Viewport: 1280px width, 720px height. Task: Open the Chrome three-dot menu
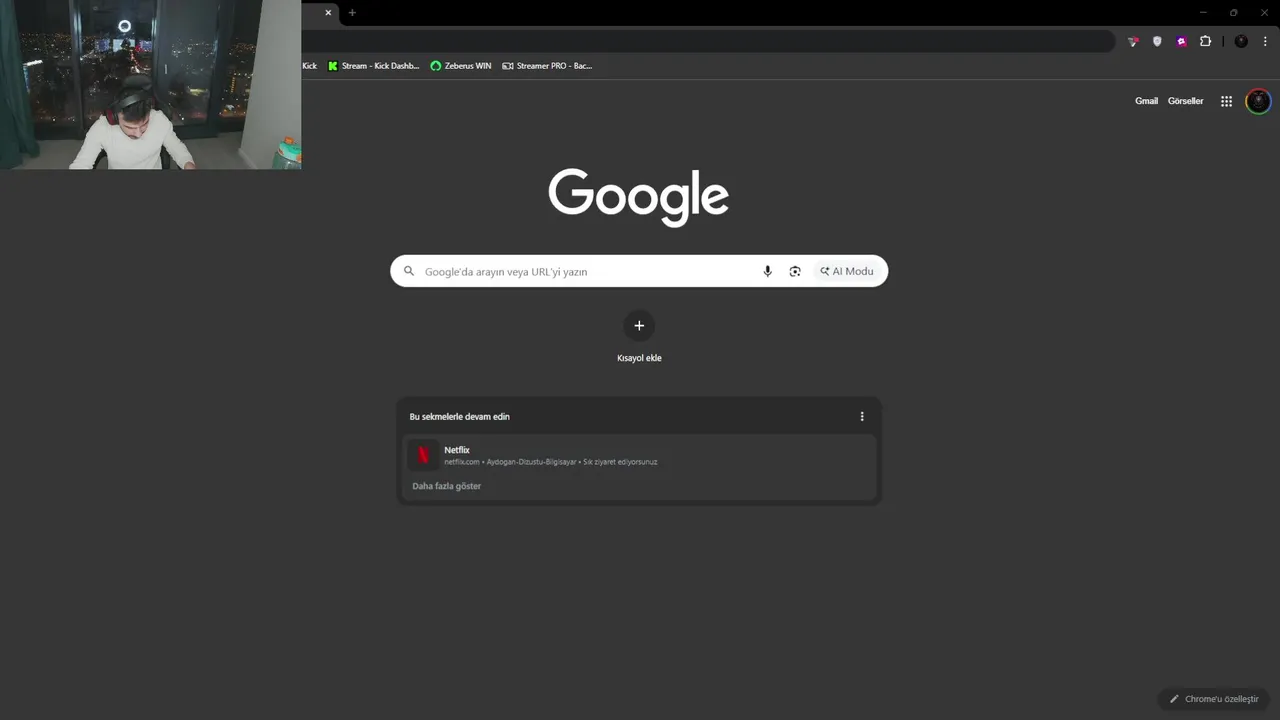click(x=1265, y=41)
